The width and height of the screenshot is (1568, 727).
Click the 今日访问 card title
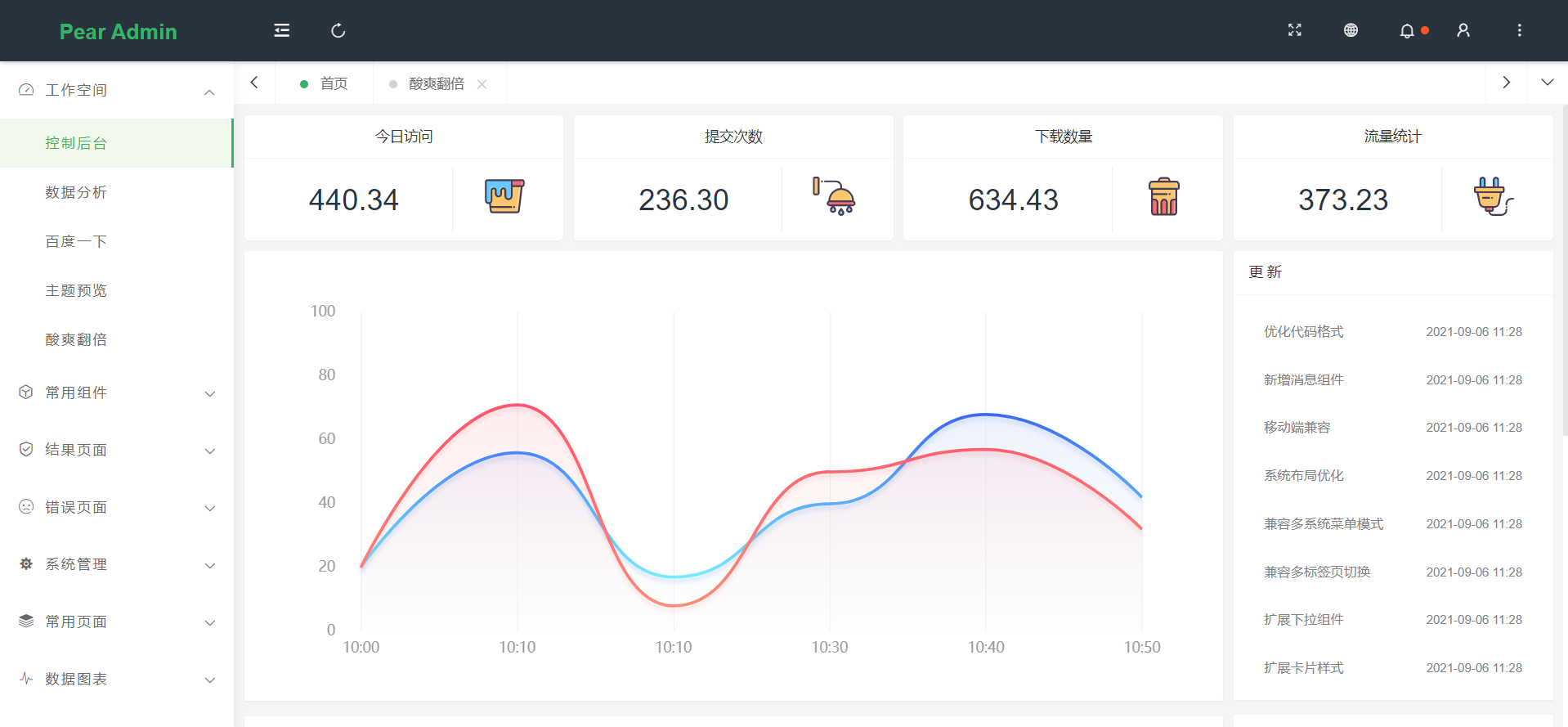[x=404, y=137]
